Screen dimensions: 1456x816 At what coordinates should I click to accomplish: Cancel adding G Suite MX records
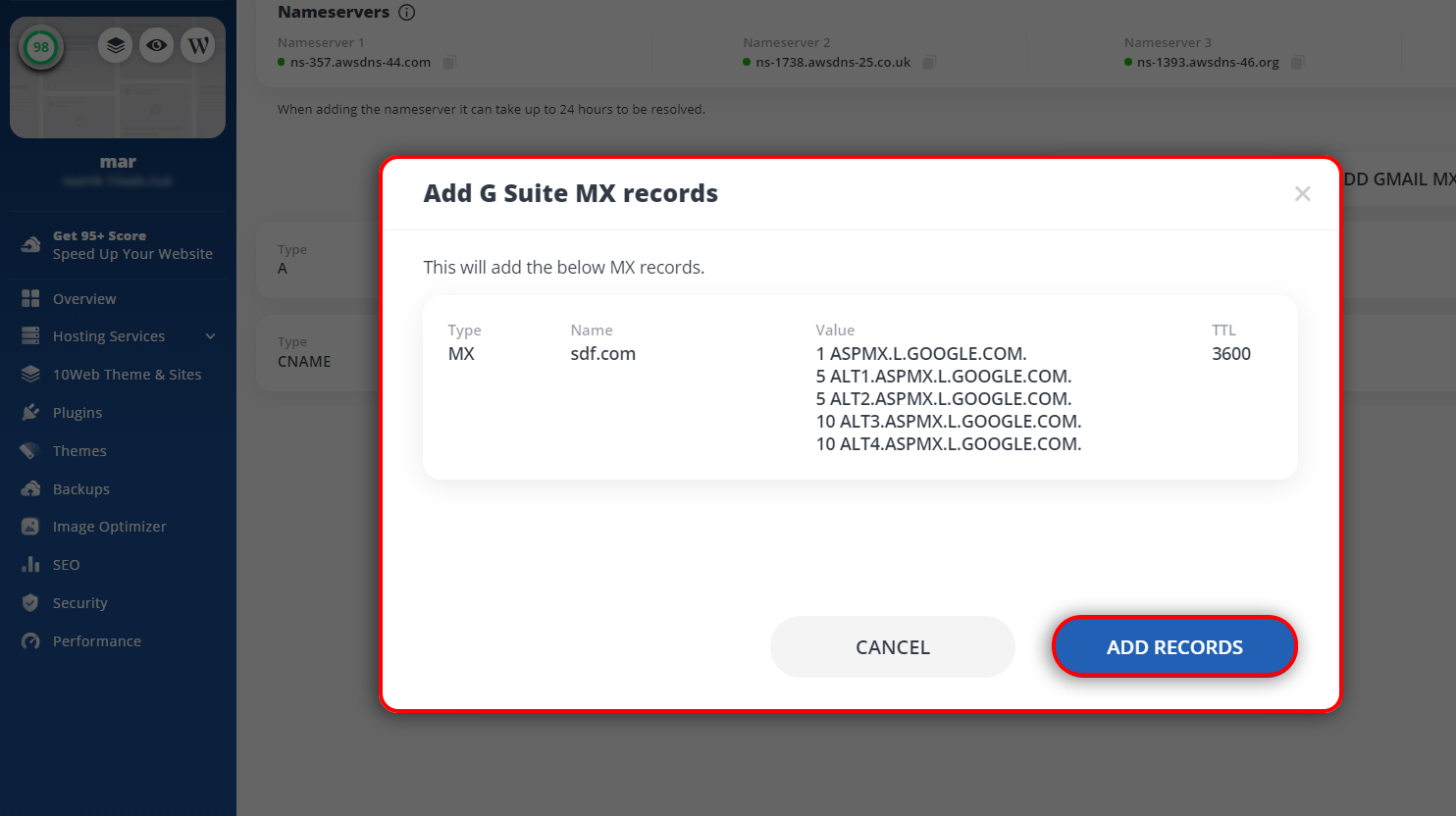coord(892,646)
